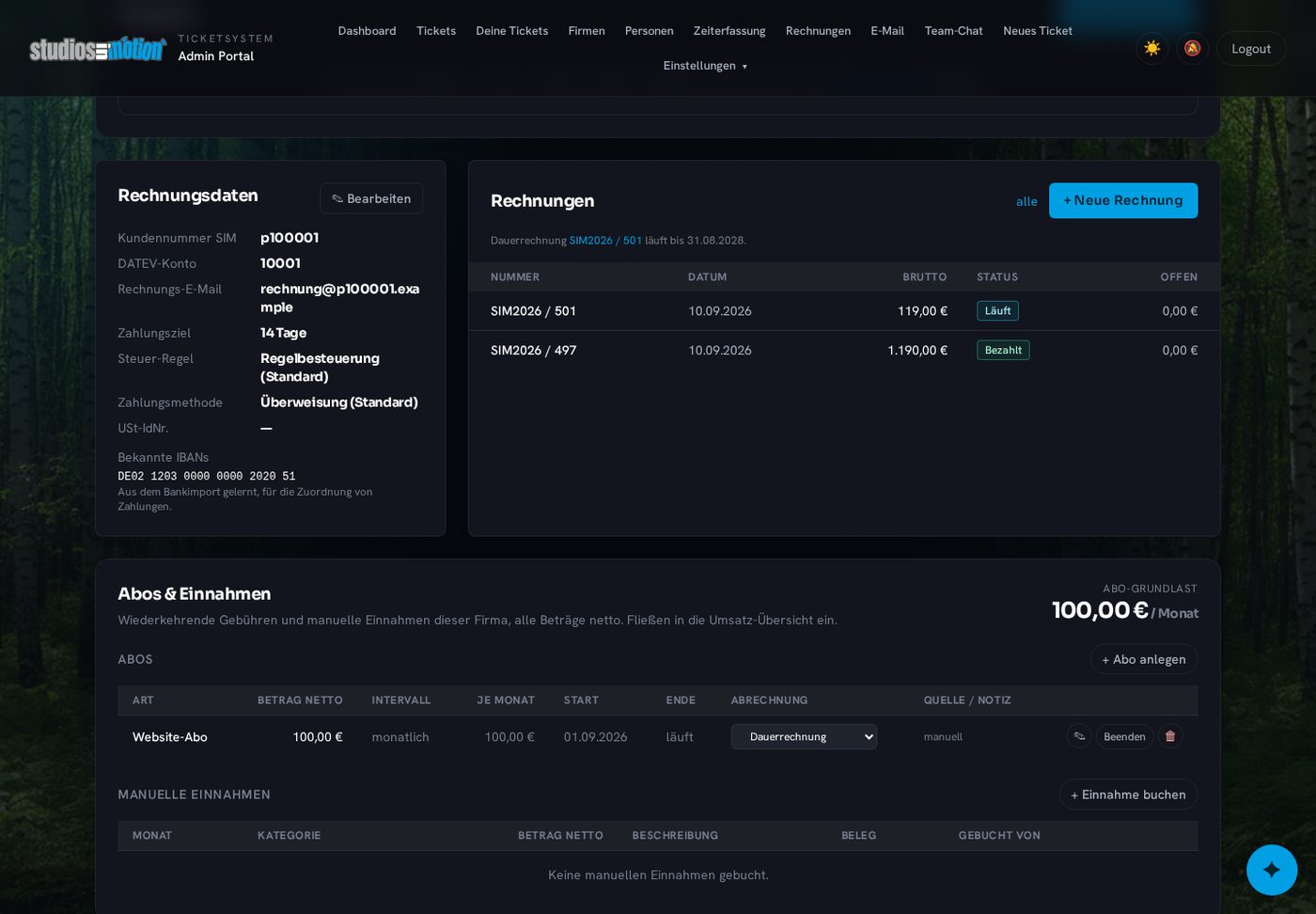The image size is (1316, 914).
Task: Click the Logout button
Action: click(x=1251, y=49)
